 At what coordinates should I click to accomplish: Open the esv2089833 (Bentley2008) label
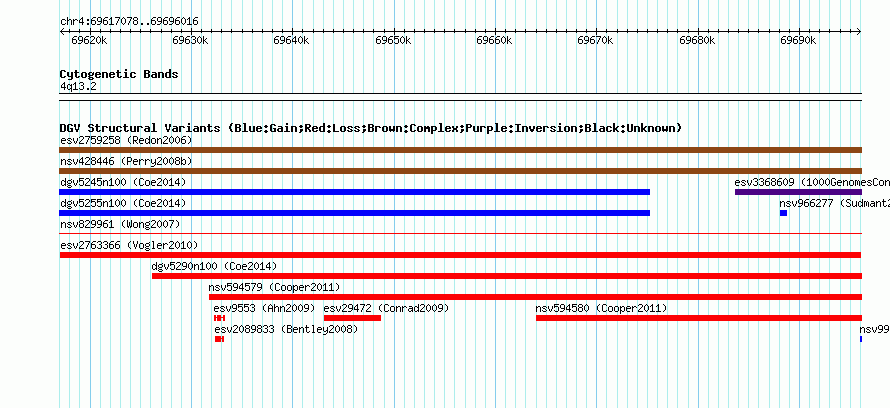click(x=286, y=329)
